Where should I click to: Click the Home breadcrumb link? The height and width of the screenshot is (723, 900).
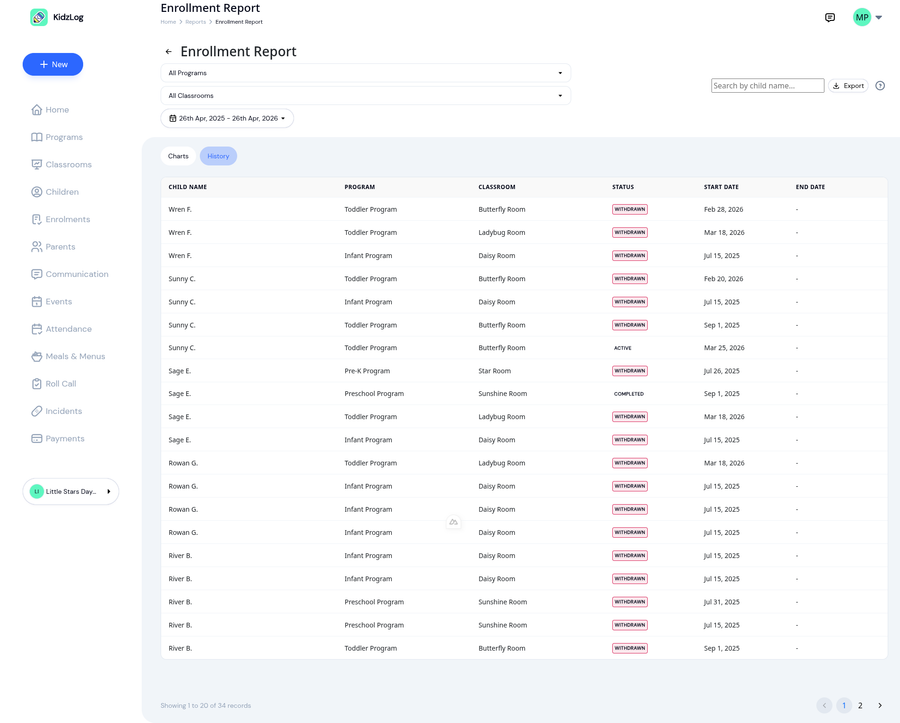coord(168,22)
